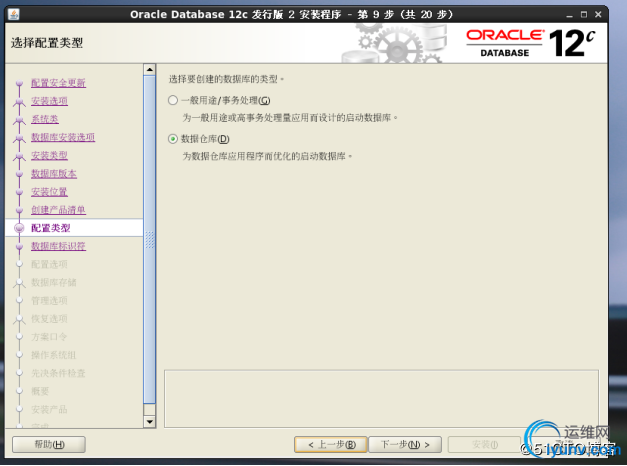Screen dimensions: 627x466
Task: Go to the 数据库版本 step
Action: tap(54, 174)
